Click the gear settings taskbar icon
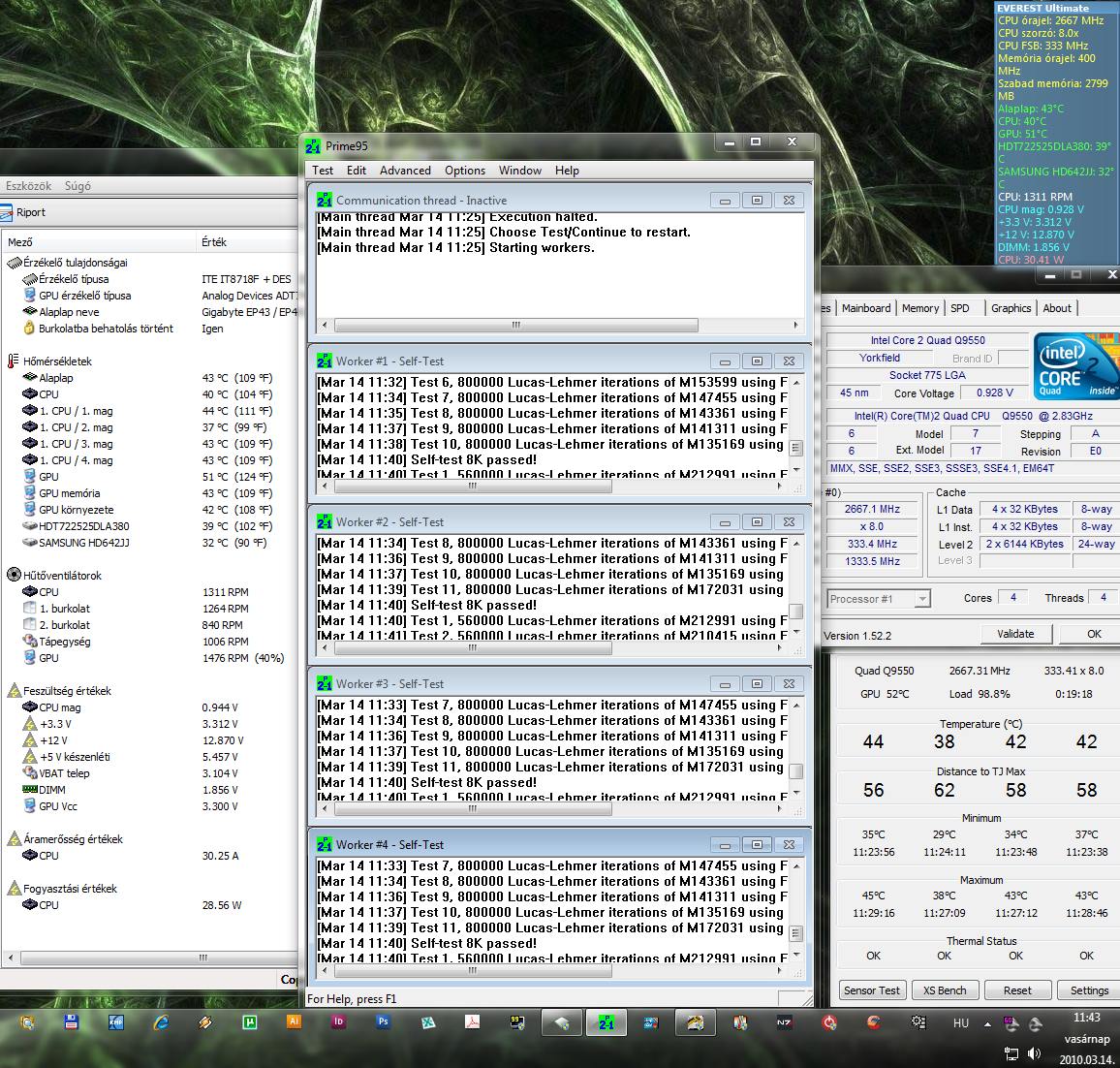 point(918,1023)
